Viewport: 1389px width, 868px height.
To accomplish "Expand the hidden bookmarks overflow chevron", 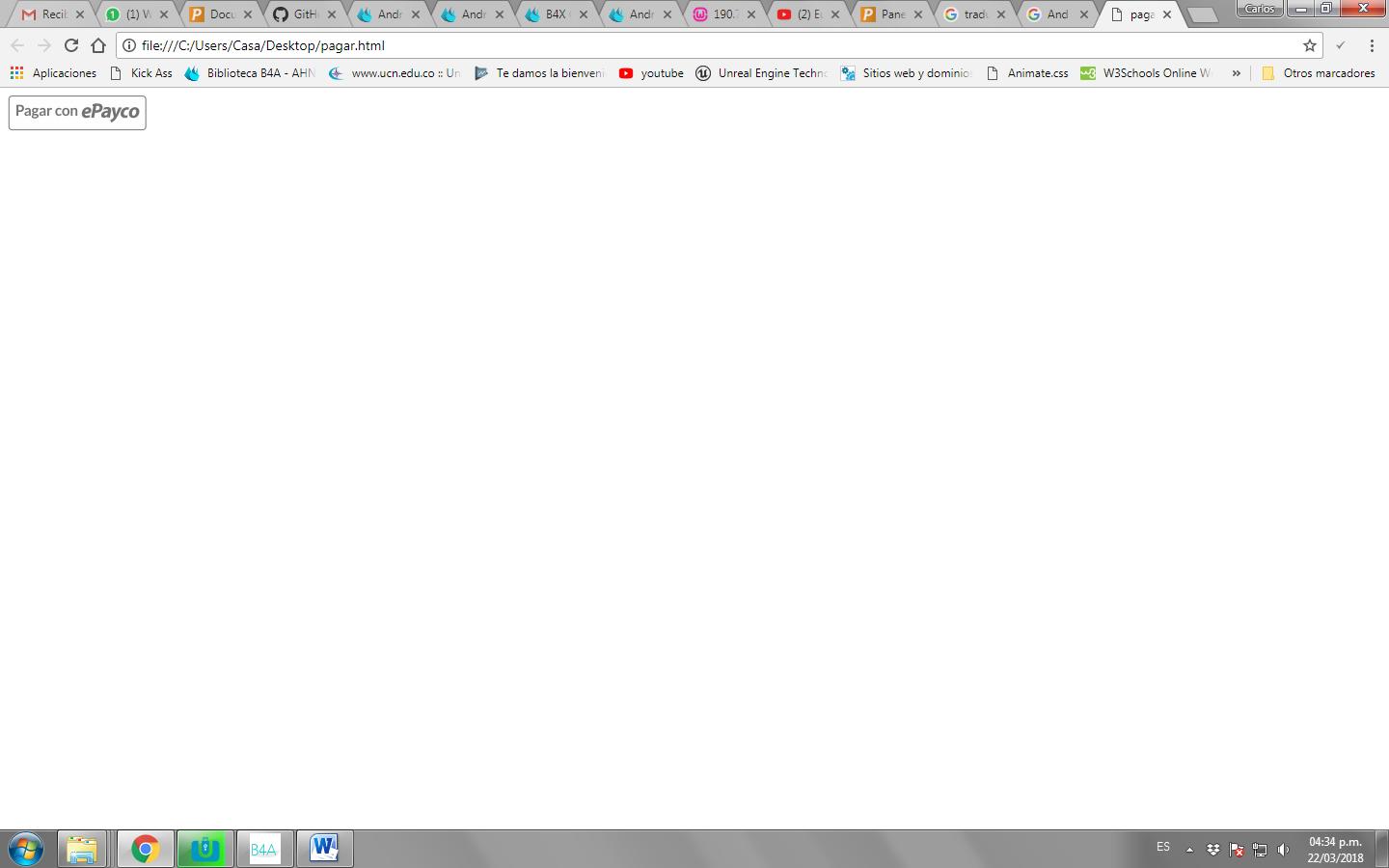I will click(x=1237, y=73).
